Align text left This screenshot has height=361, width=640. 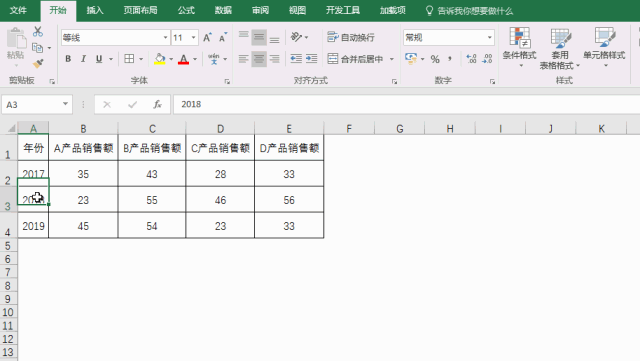click(x=244, y=59)
